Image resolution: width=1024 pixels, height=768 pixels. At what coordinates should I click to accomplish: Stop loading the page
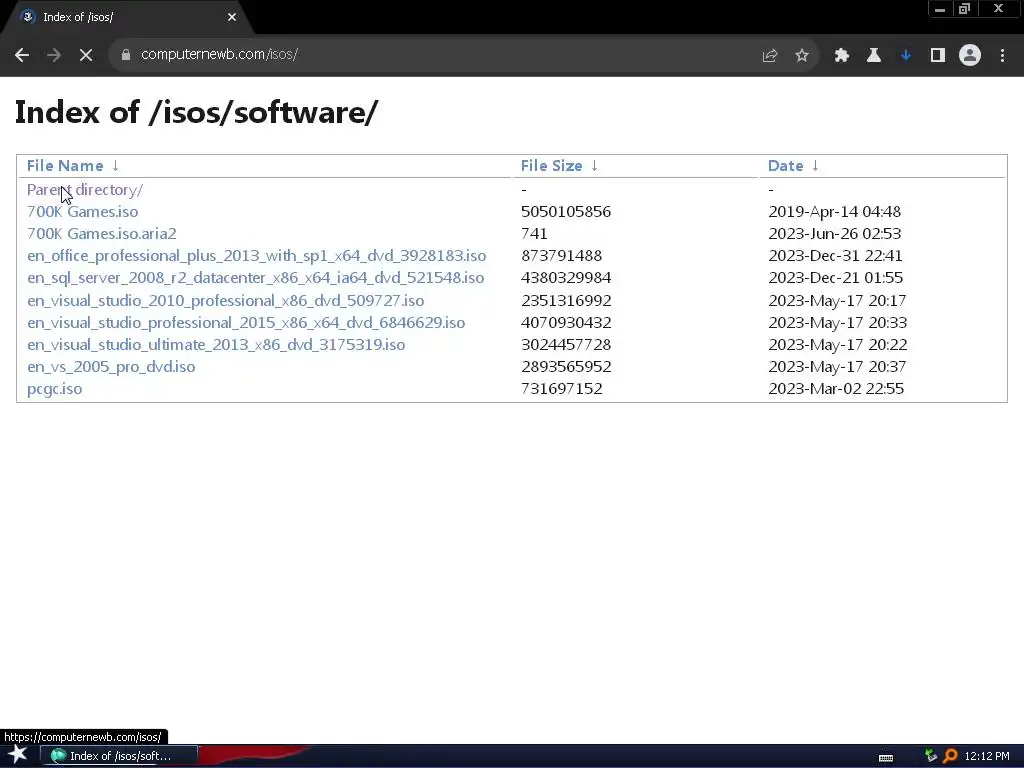pos(86,55)
